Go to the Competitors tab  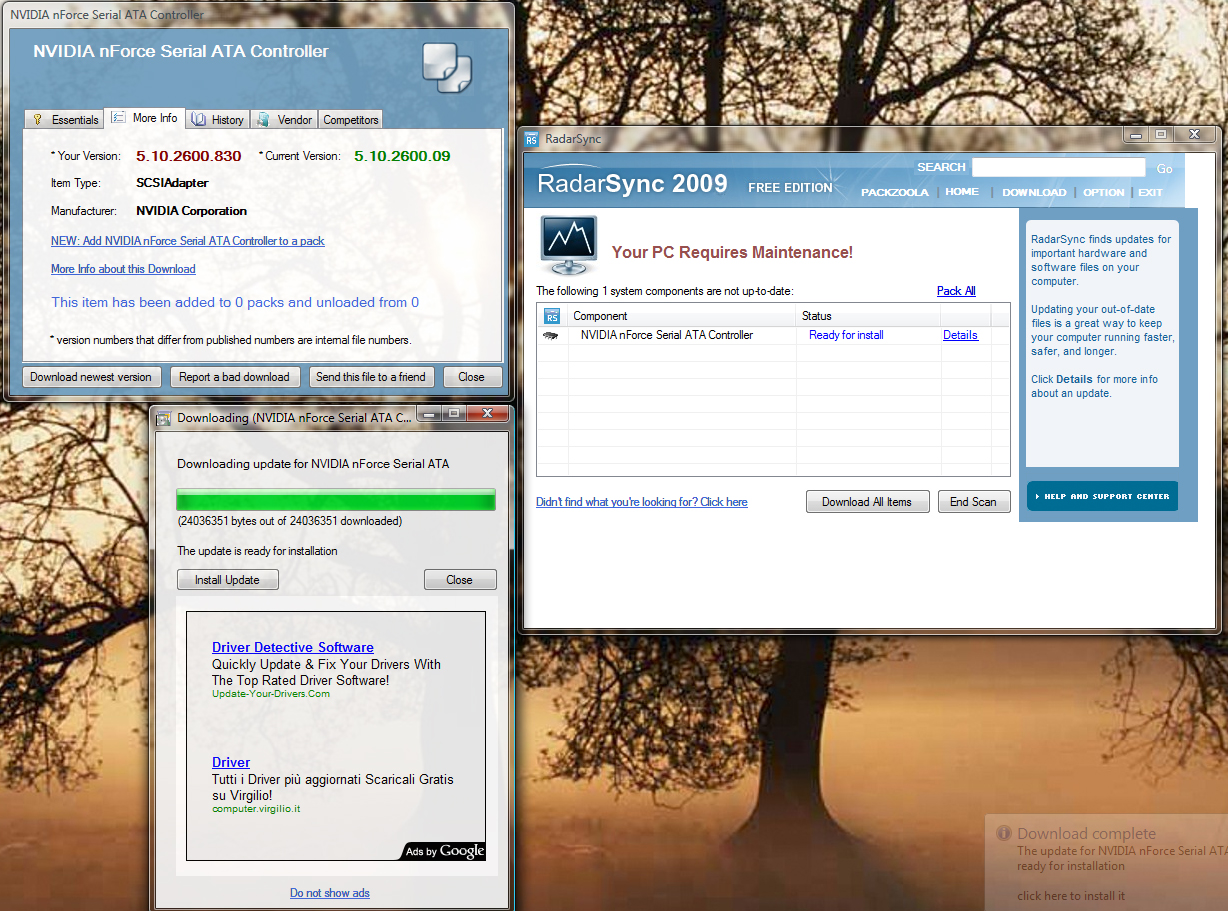[351, 120]
